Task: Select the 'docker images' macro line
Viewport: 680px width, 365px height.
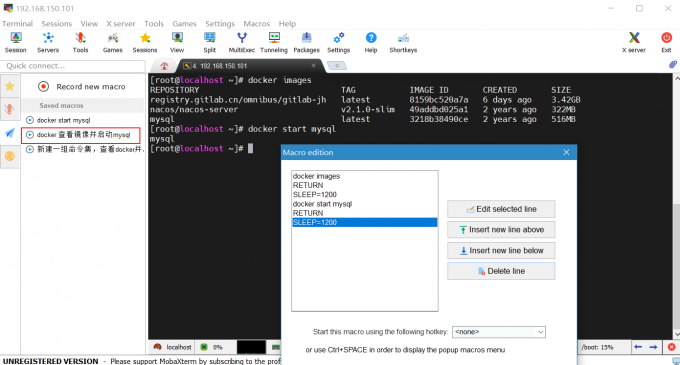Action: 364,176
